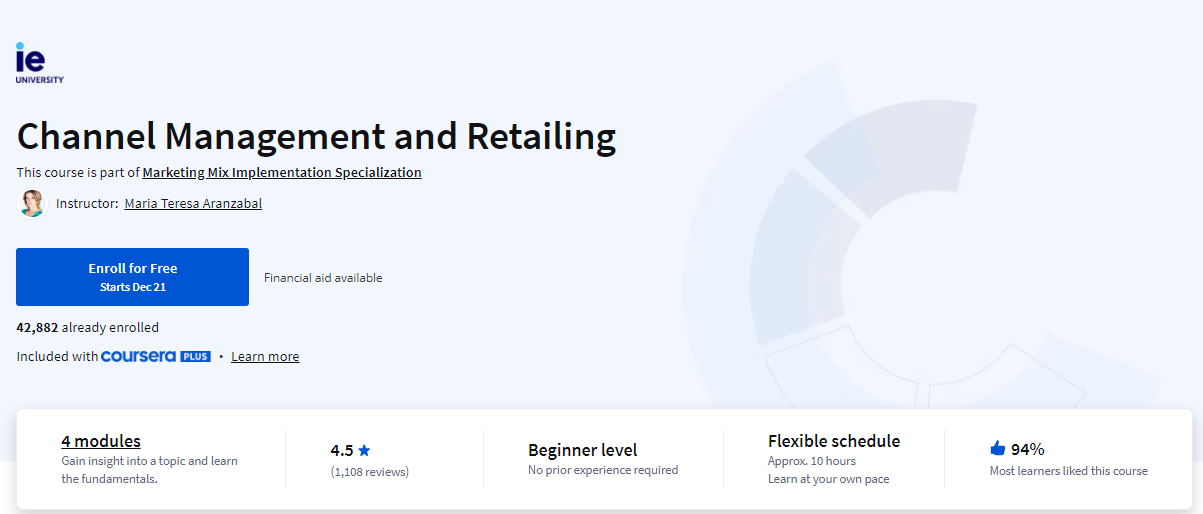
Task: Click the Approx. 10 hours text
Action: coord(812,461)
